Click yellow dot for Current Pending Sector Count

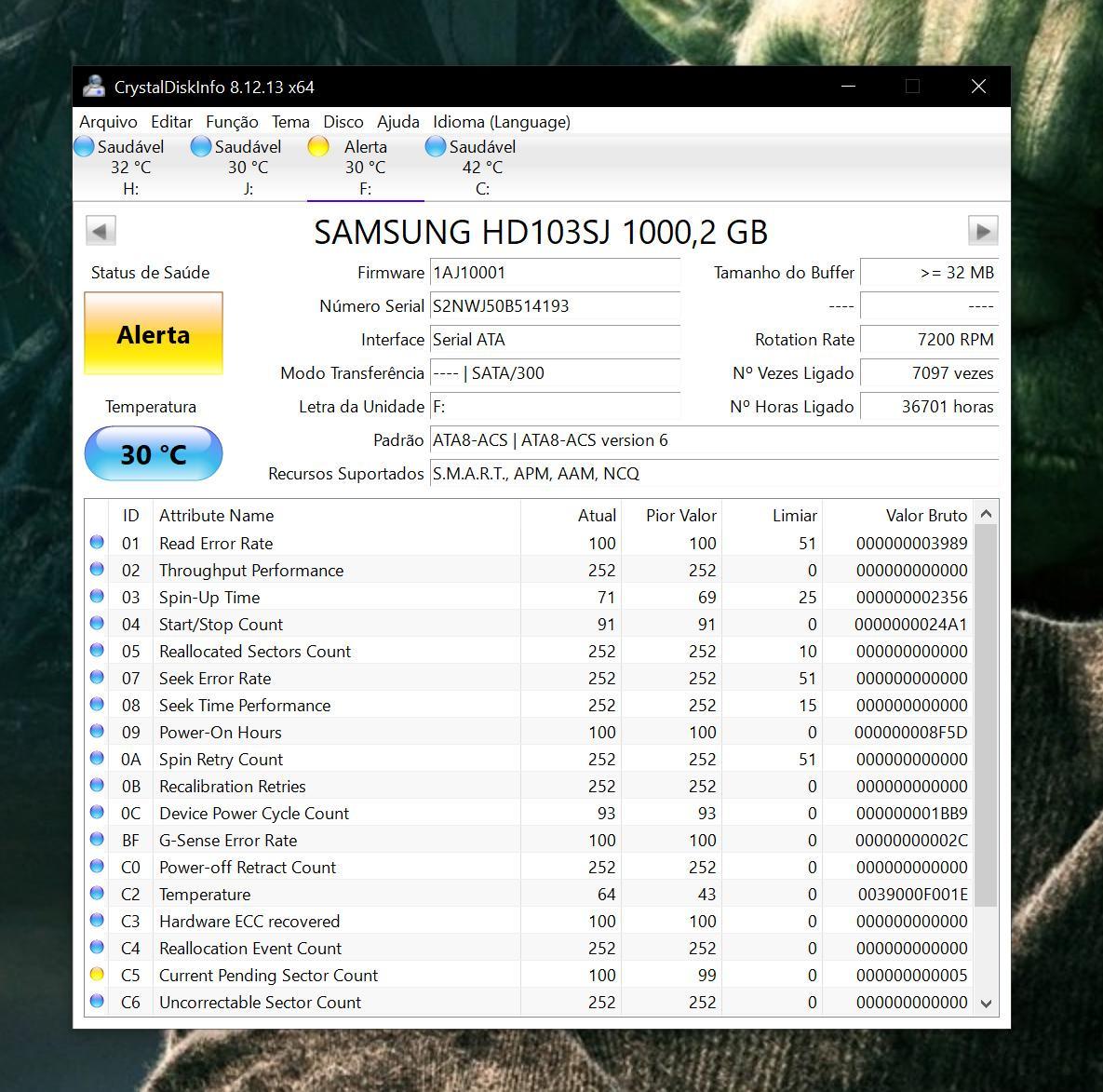point(97,974)
